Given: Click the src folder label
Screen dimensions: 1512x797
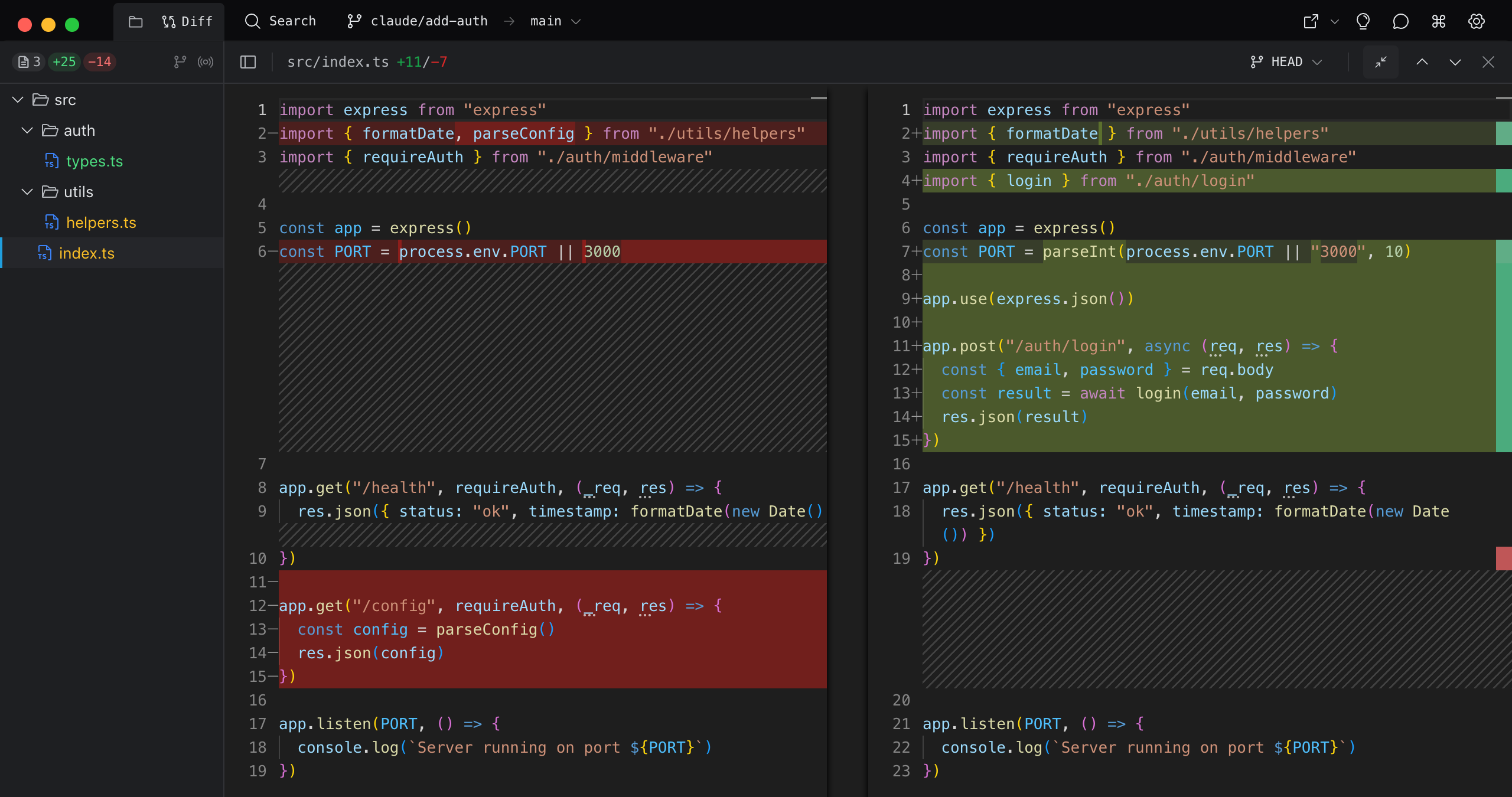Looking at the screenshot, I should click(x=65, y=100).
